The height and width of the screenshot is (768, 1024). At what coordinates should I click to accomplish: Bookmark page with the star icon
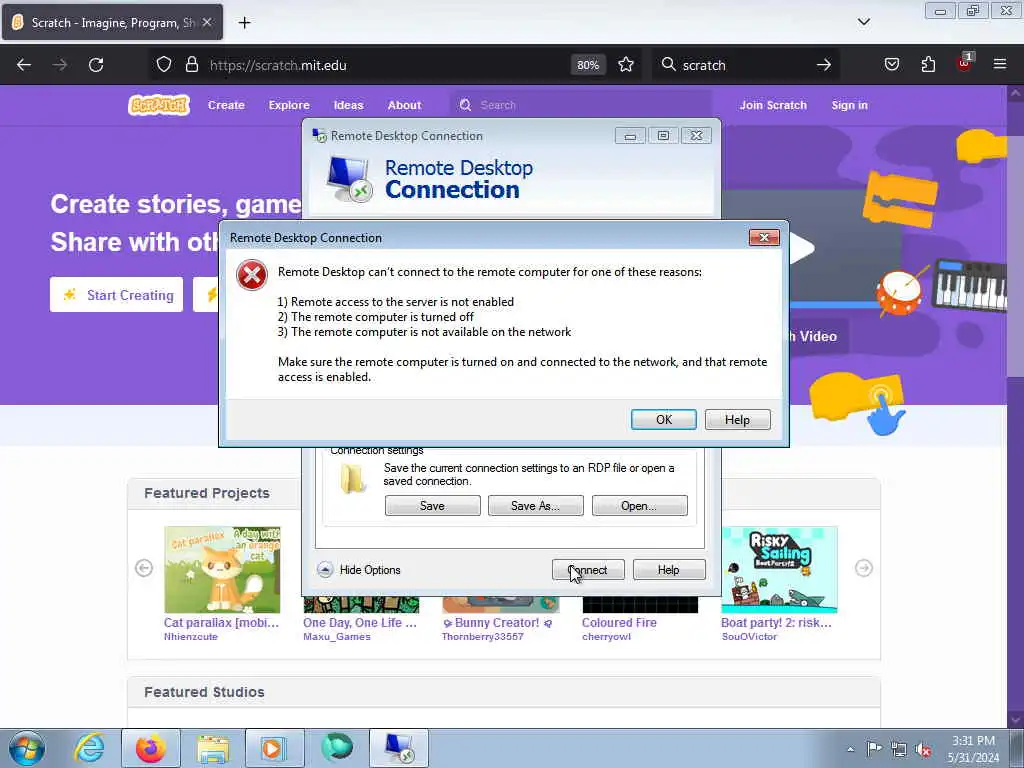coord(626,65)
